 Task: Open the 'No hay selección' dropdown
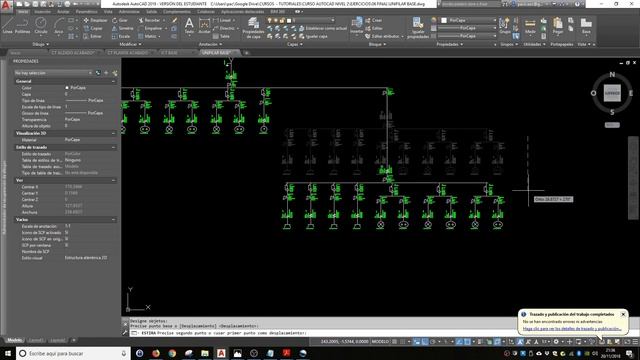tap(53, 73)
